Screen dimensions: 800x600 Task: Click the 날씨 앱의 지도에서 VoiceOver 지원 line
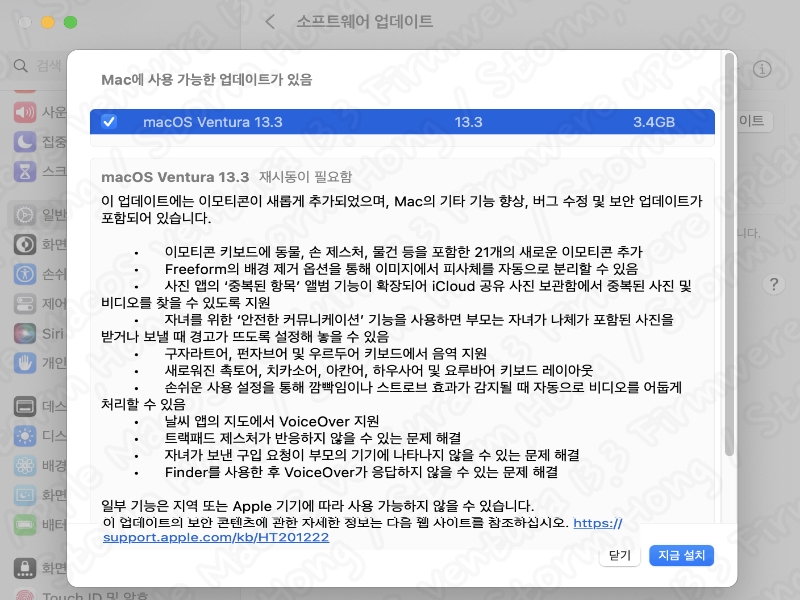(x=271, y=421)
